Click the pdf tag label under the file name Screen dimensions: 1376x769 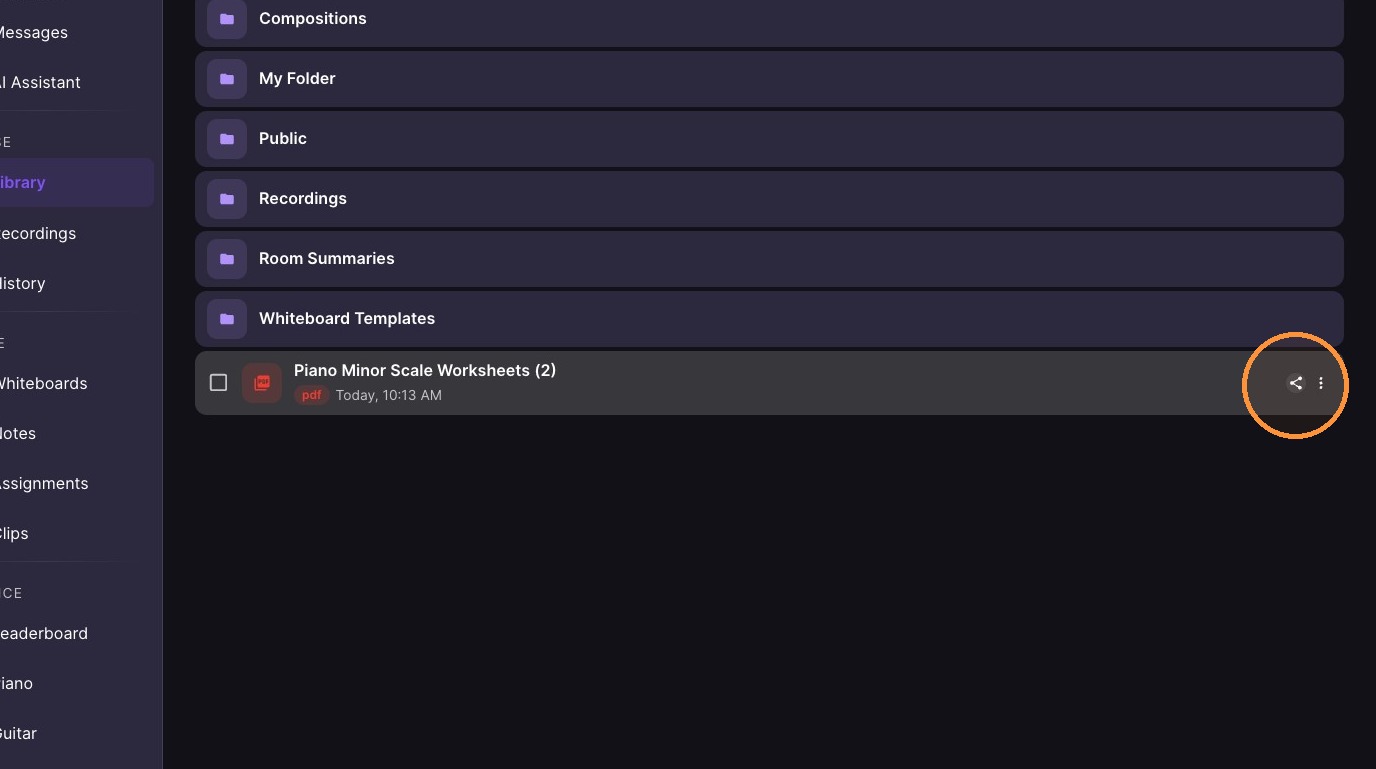[x=311, y=395]
